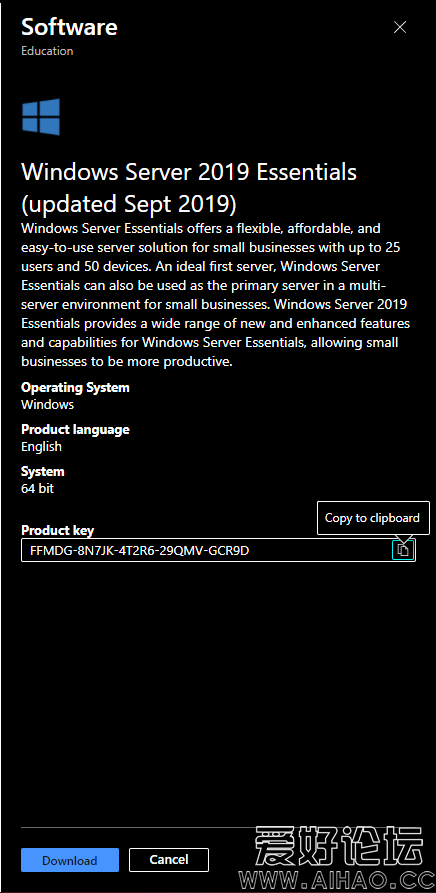This screenshot has height=893, width=436.
Task: Click the WWW.AIHAO.CC watermark text
Action: pyautogui.click(x=334, y=880)
